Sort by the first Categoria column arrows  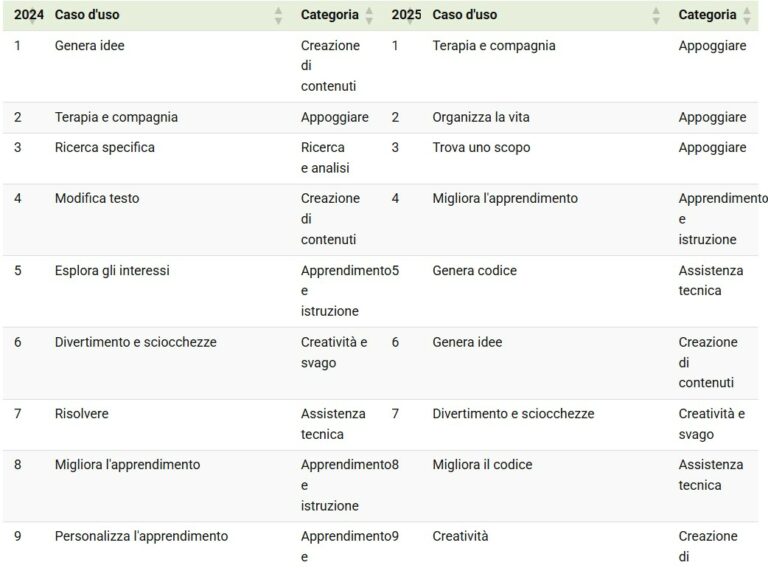tap(369, 15)
